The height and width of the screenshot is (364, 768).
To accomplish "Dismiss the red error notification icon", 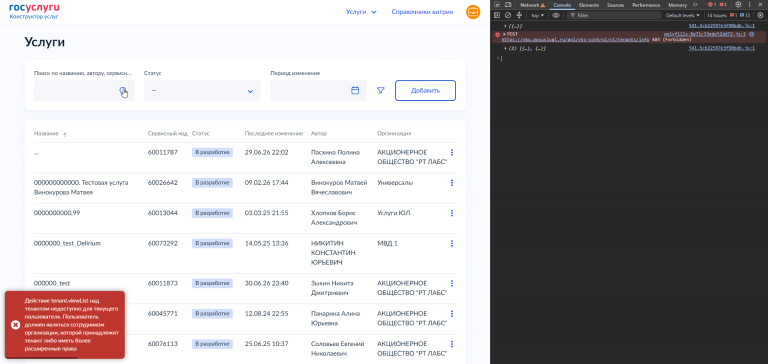I will 15,325.
